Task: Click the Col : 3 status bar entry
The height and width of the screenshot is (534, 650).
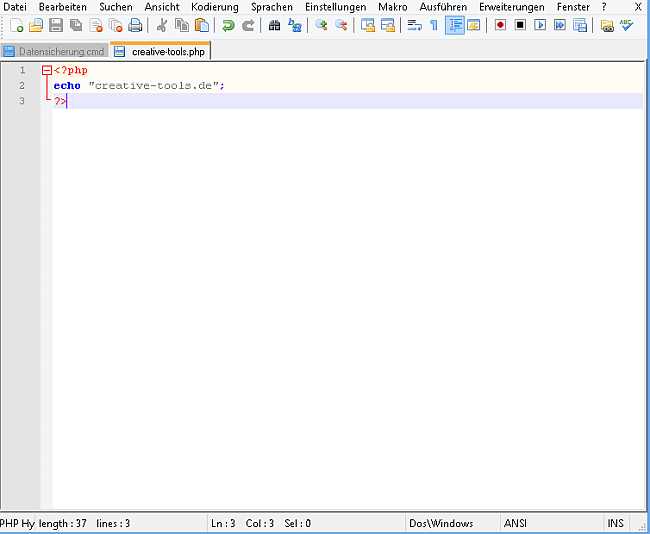Action: click(260, 523)
